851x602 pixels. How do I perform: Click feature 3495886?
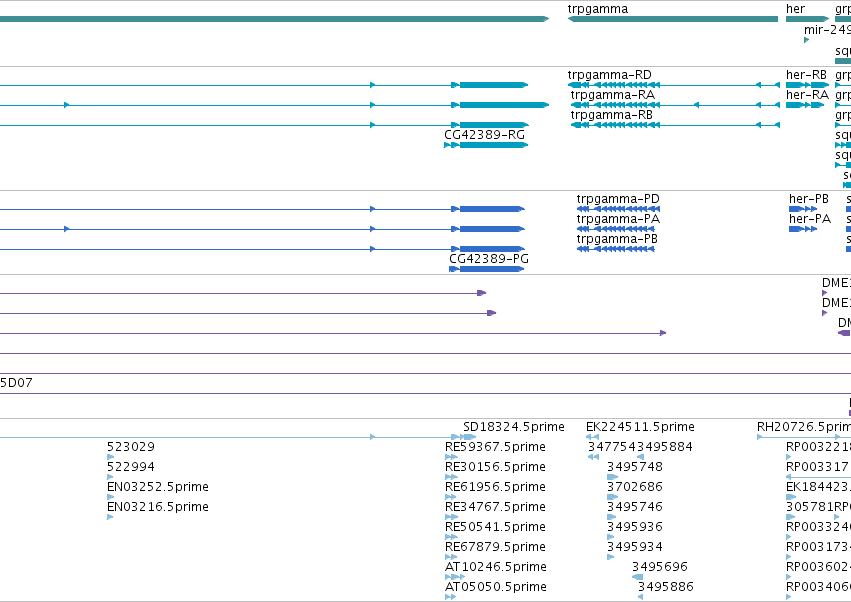click(665, 587)
